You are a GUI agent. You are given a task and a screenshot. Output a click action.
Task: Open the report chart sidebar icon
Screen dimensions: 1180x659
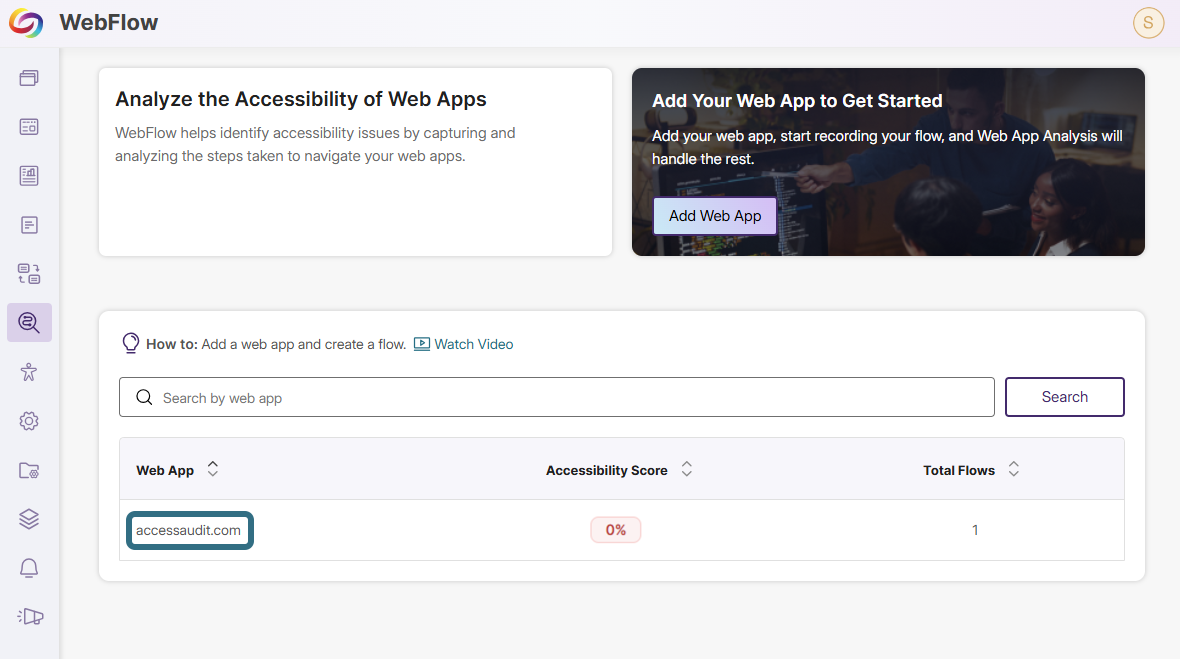(x=29, y=176)
